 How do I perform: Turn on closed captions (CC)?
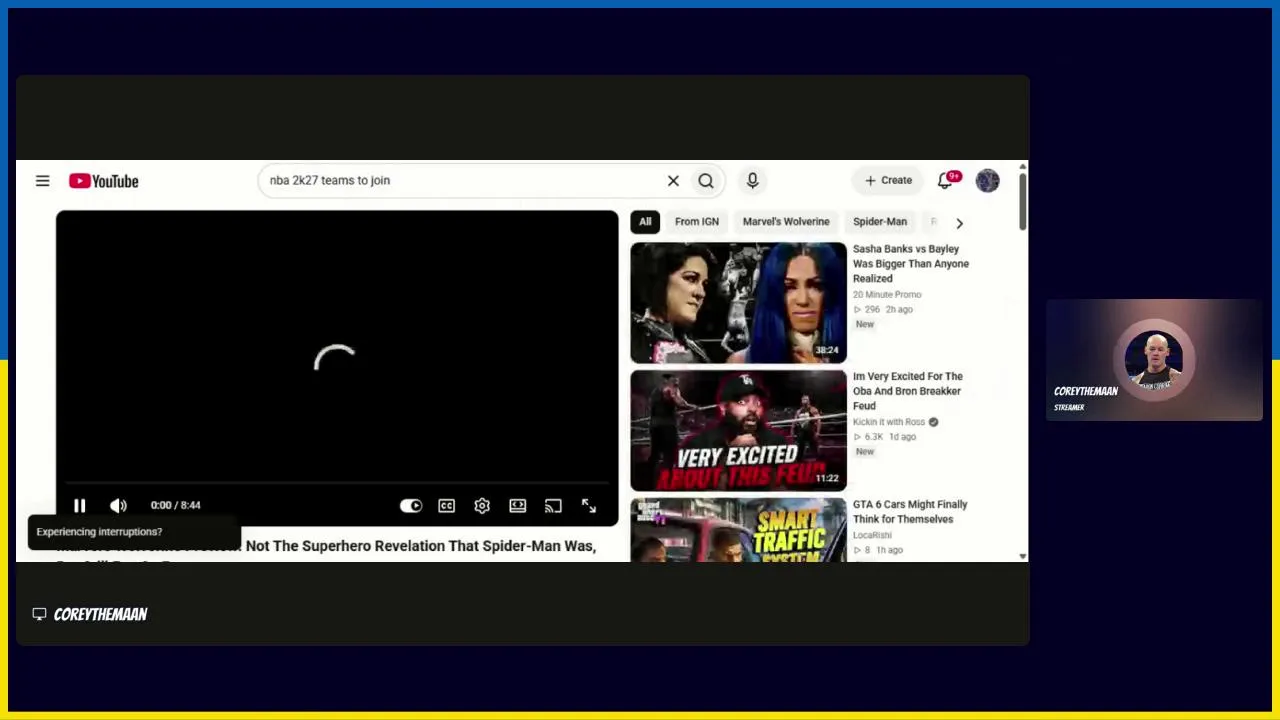pos(446,505)
